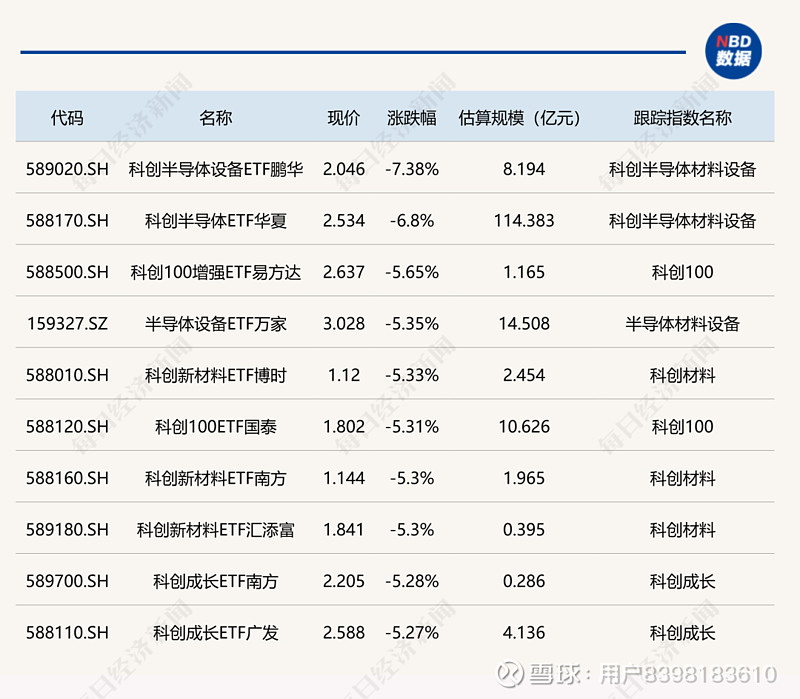
Task: Click the 跟踪指数名称 column header
Action: (x=682, y=118)
